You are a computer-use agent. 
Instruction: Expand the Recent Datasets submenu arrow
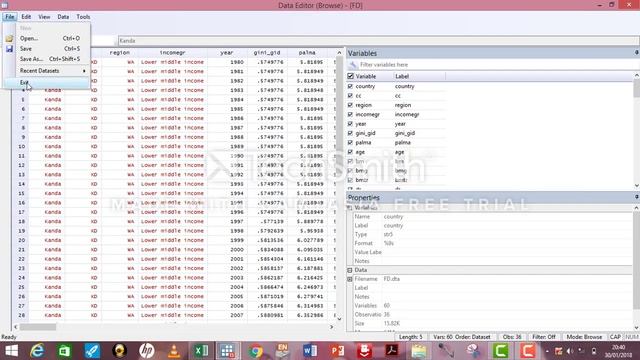coord(84,71)
